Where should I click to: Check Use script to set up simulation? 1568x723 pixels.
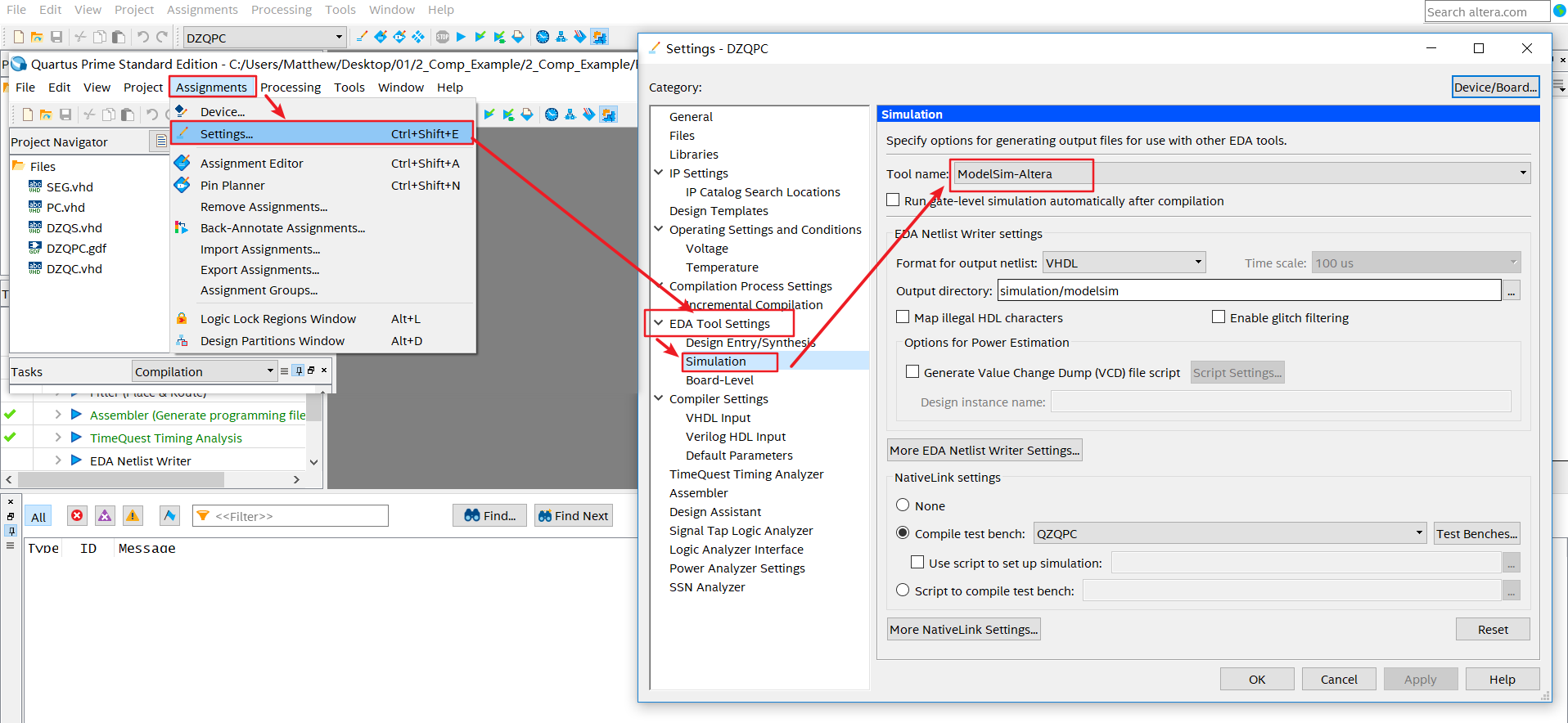pos(917,562)
